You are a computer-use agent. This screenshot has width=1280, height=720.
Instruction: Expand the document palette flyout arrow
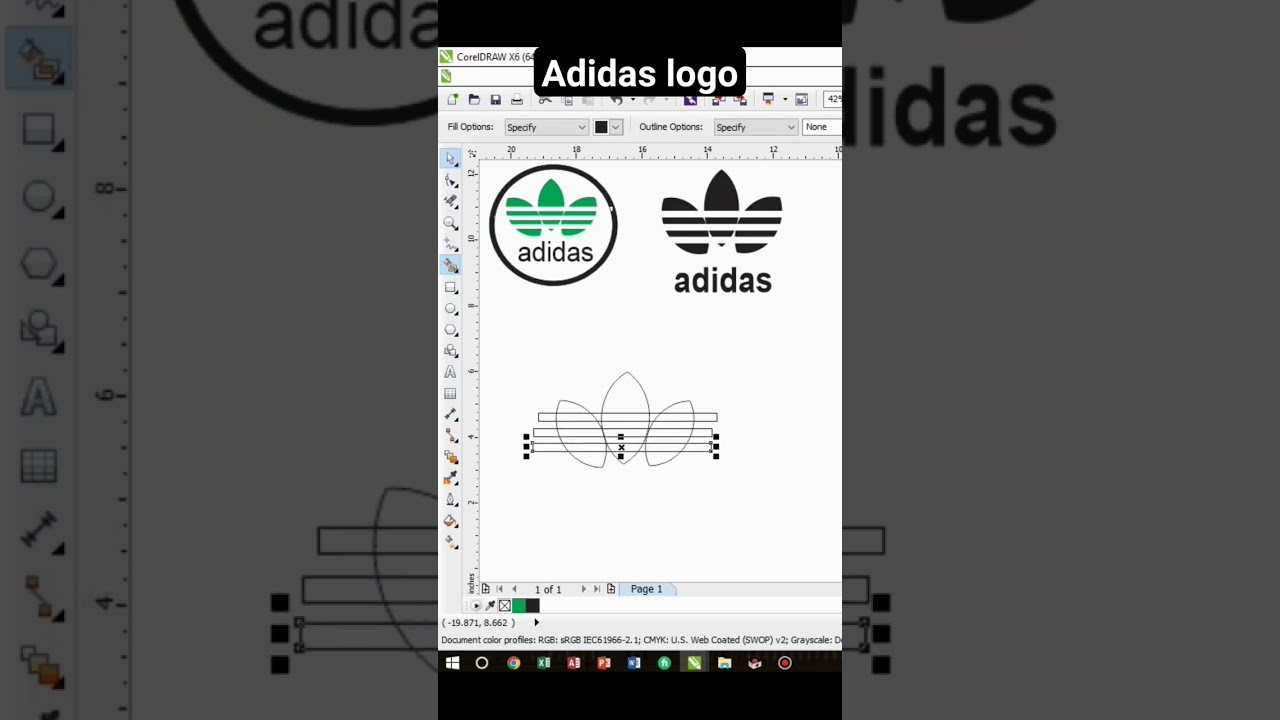(476, 605)
